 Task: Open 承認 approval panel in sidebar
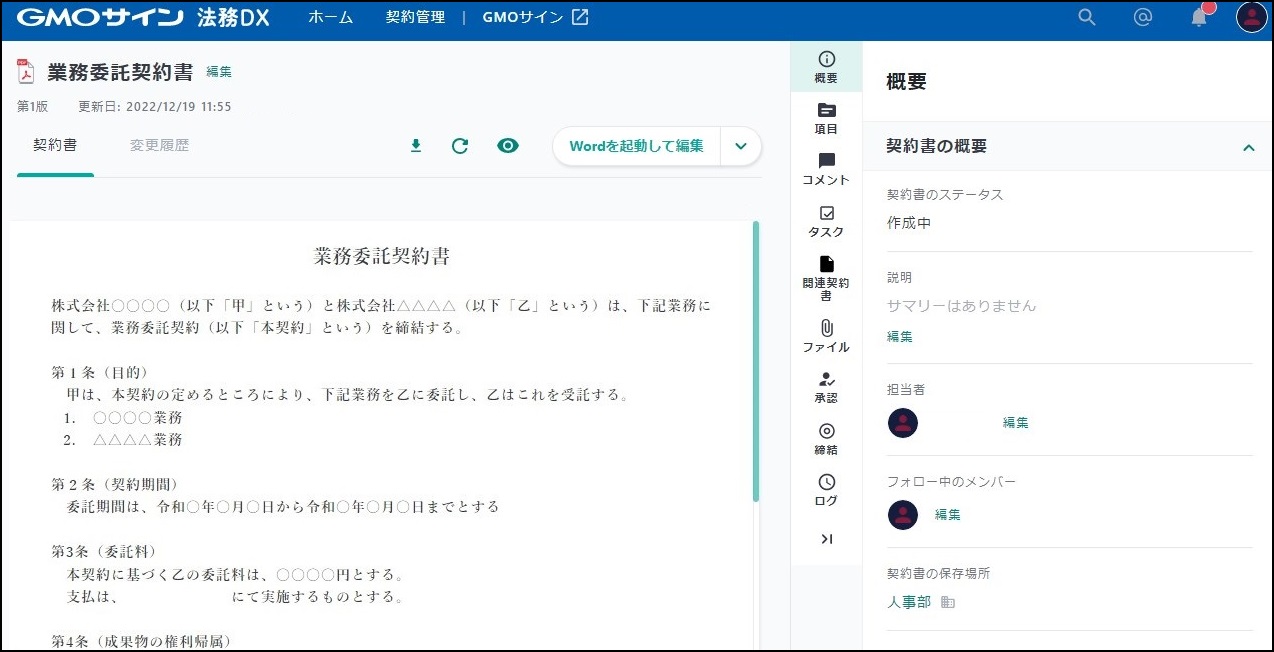(826, 387)
